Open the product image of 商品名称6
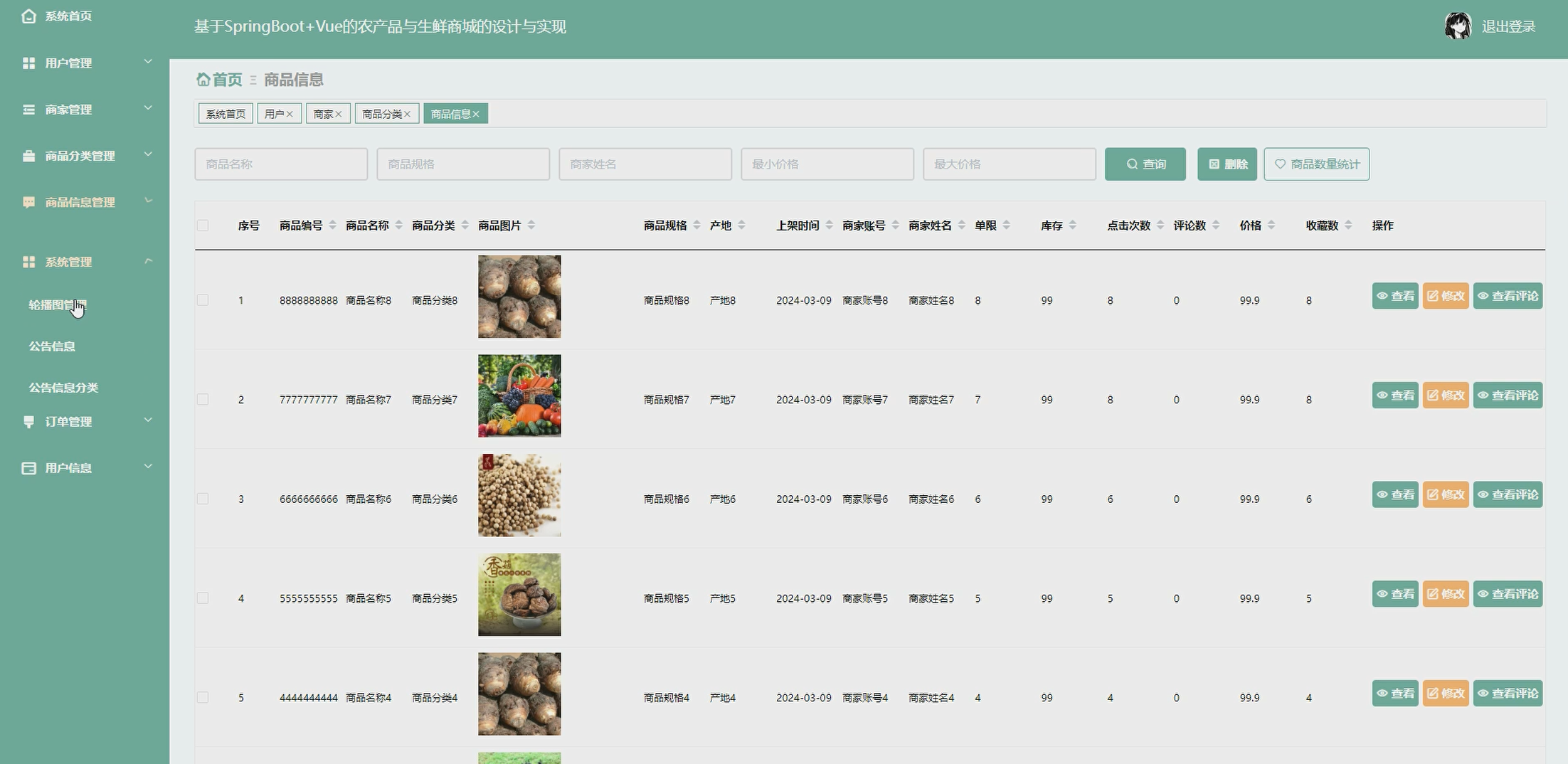Viewport: 1568px width, 764px height. [x=519, y=495]
